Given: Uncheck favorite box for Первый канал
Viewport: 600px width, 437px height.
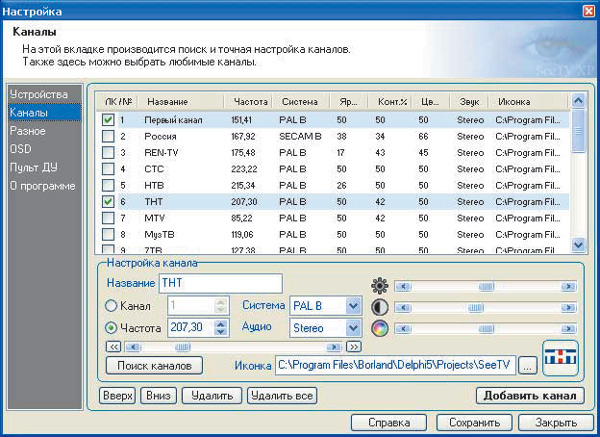Looking at the screenshot, I should (x=108, y=120).
